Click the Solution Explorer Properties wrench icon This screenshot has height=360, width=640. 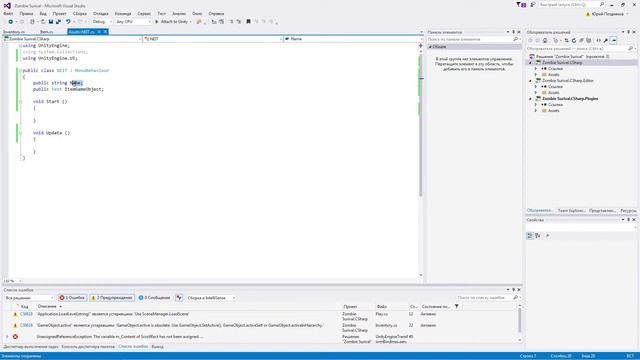click(x=606, y=40)
